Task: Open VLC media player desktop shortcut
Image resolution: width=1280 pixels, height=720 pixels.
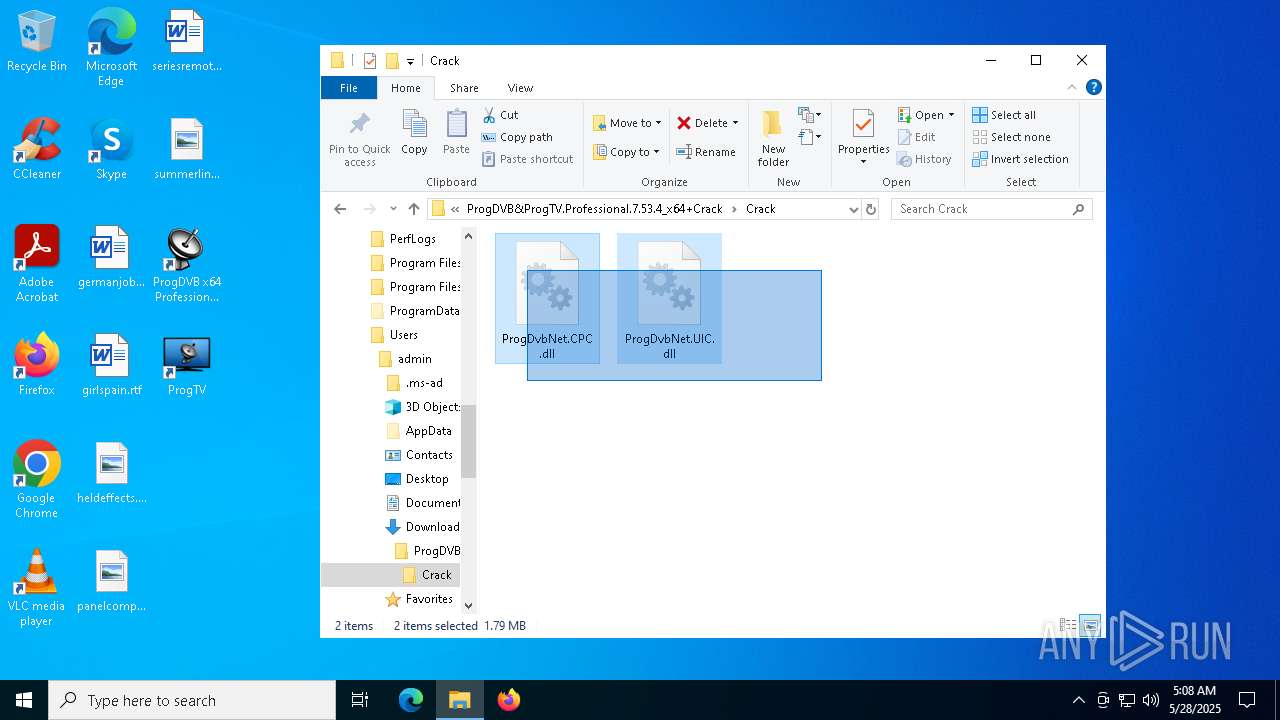Action: 37,588
